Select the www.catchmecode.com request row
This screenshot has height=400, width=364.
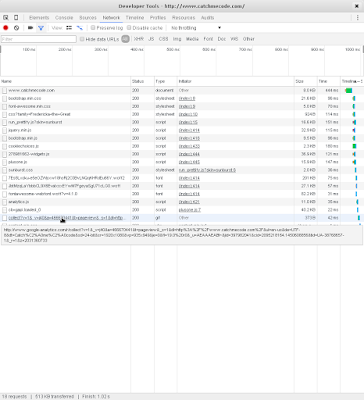[x=182, y=90]
